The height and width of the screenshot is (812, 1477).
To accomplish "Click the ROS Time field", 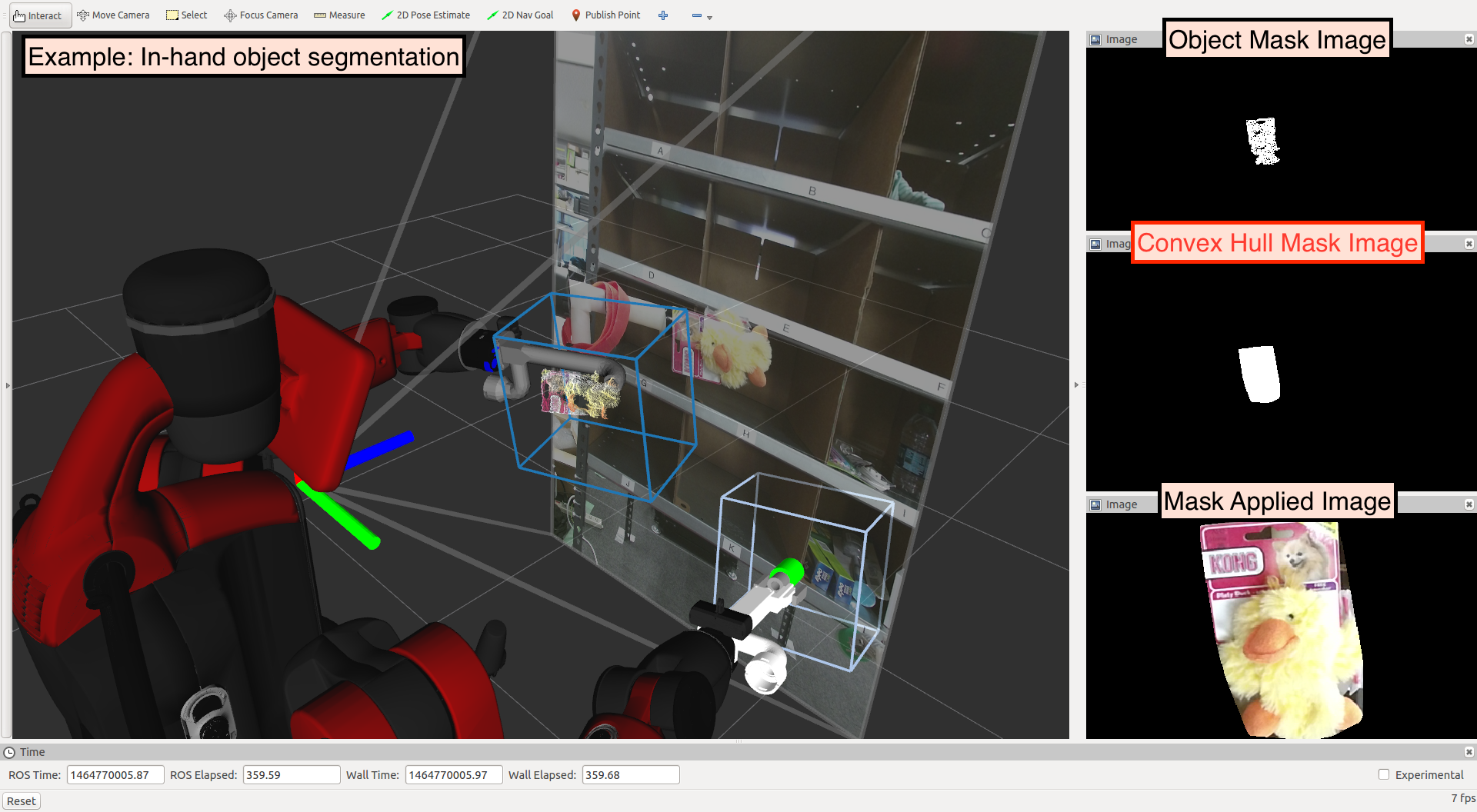I will 115,775.
